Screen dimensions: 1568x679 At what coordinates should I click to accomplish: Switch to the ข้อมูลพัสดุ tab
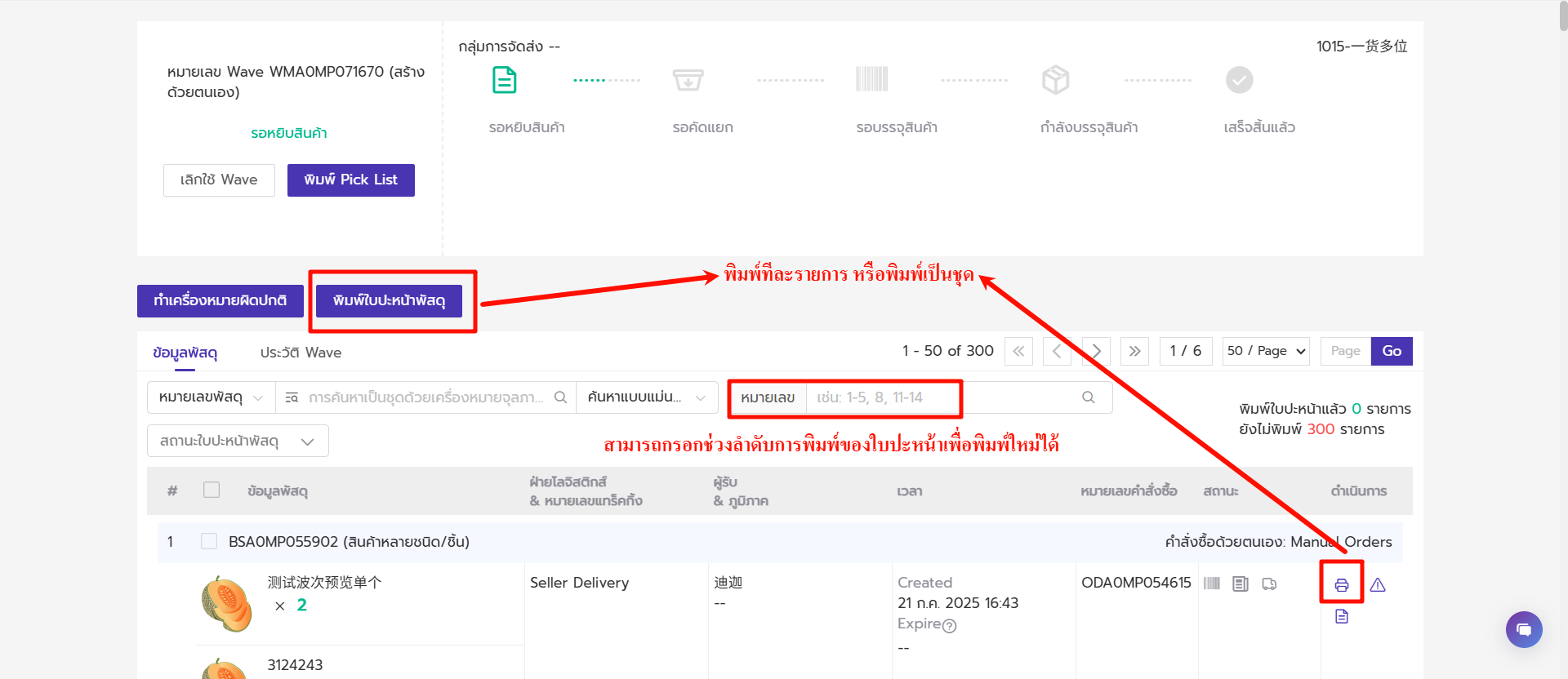(x=185, y=353)
